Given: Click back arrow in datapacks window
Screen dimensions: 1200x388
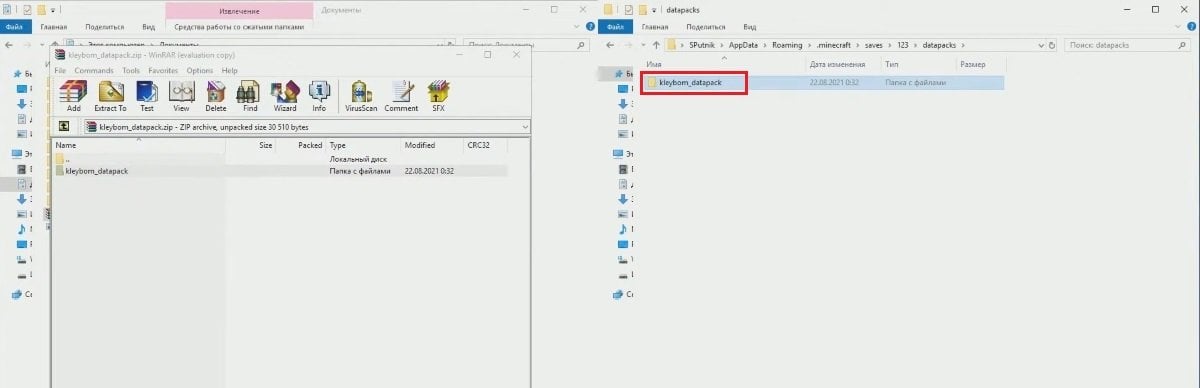Looking at the screenshot, I should 609,45.
